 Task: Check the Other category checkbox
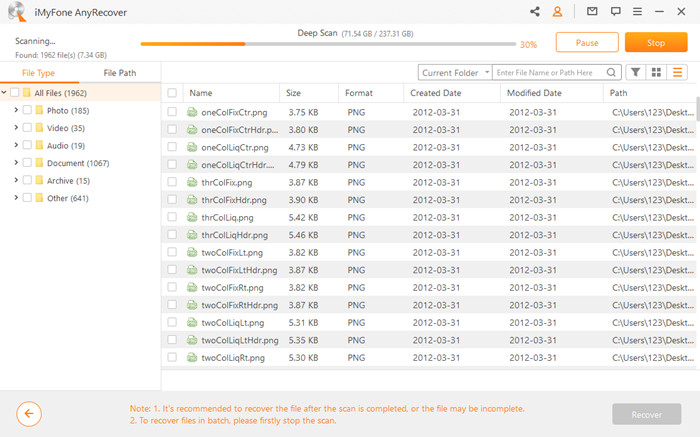click(x=27, y=198)
